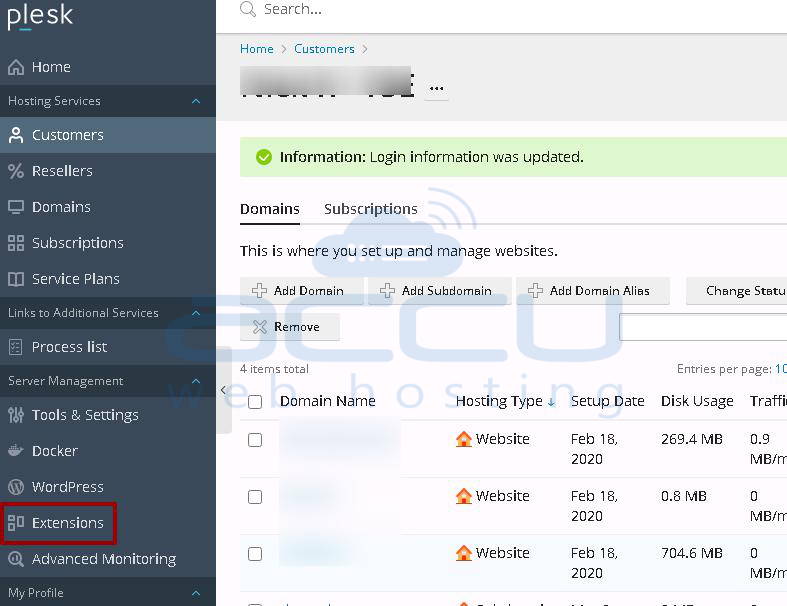787x606 pixels.
Task: Click the search magnifier icon
Action: (248, 9)
